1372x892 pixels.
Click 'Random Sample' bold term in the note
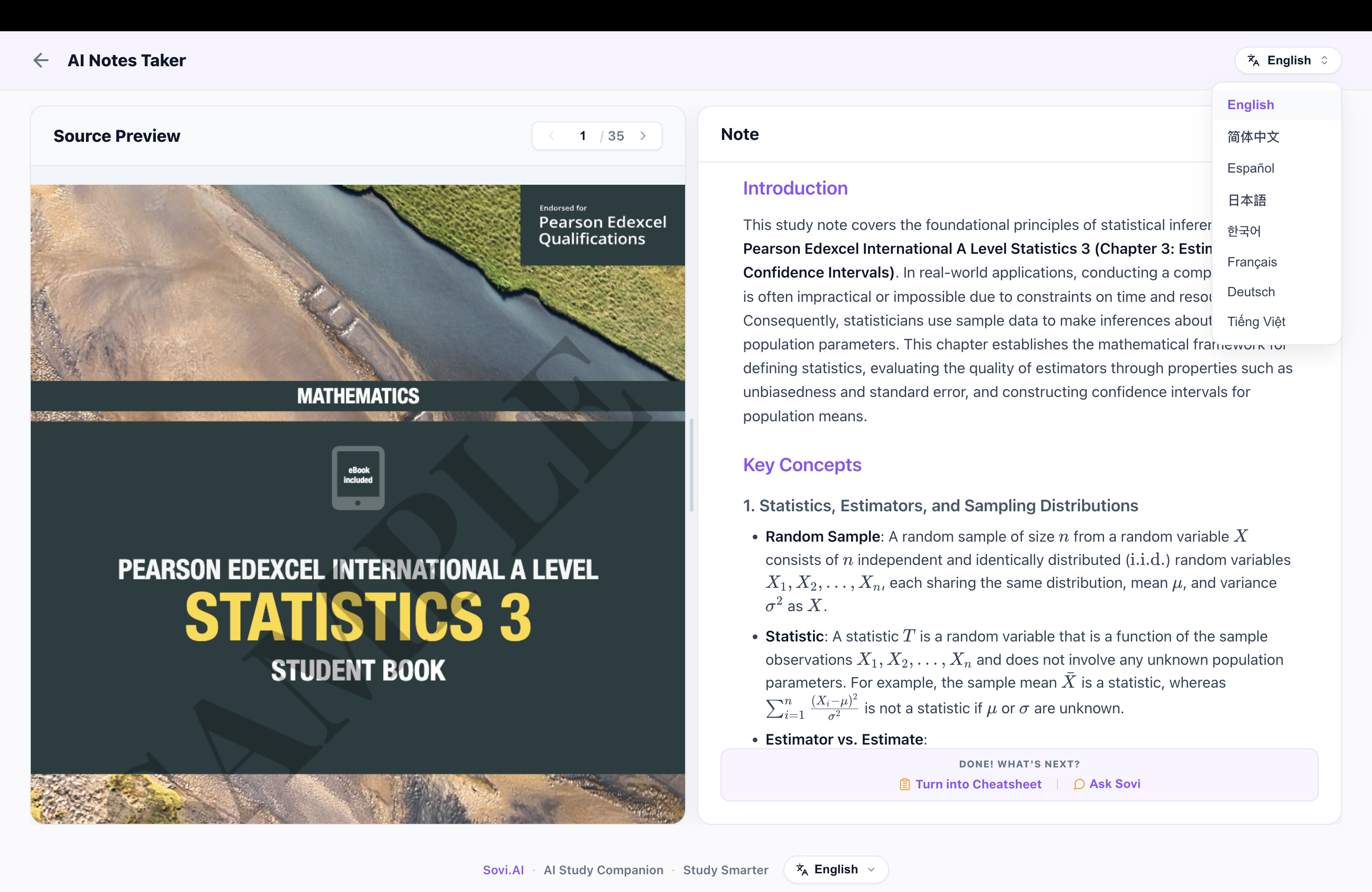(823, 537)
